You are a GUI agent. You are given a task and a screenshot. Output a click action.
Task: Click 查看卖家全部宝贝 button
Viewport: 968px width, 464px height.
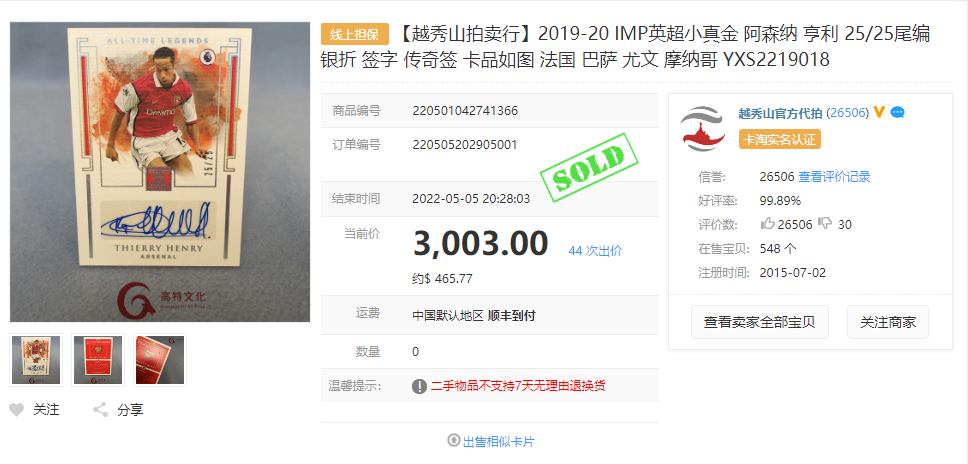(759, 322)
